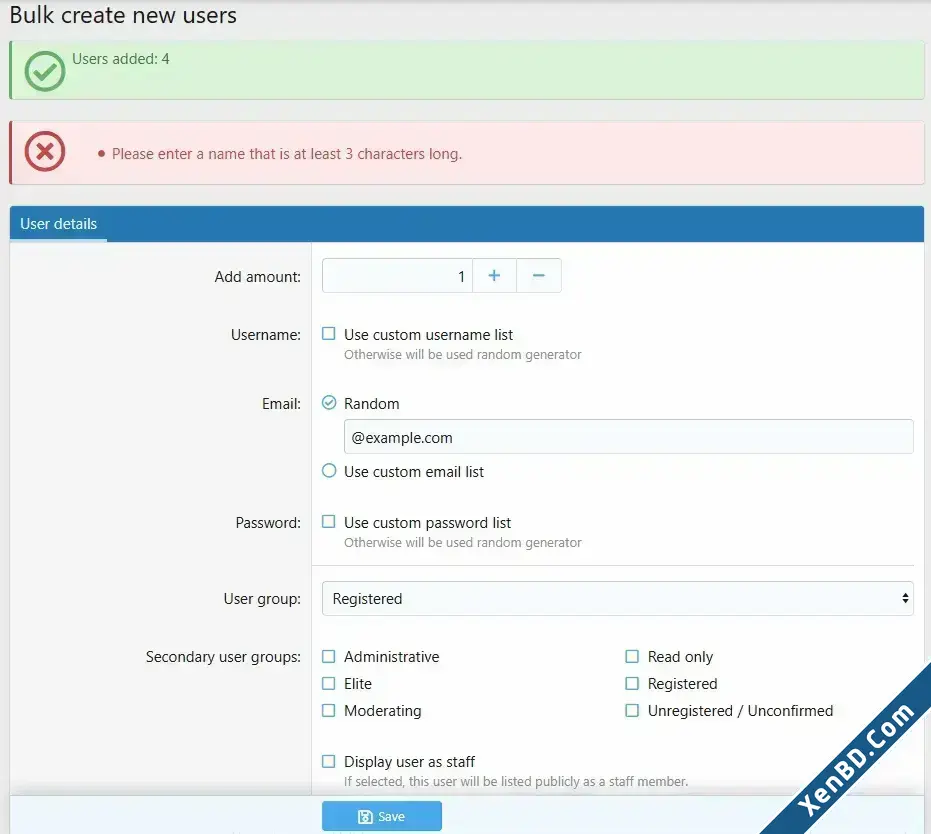The height and width of the screenshot is (834, 931).
Task: Click the 'Add amount:' label
Action: (x=258, y=277)
